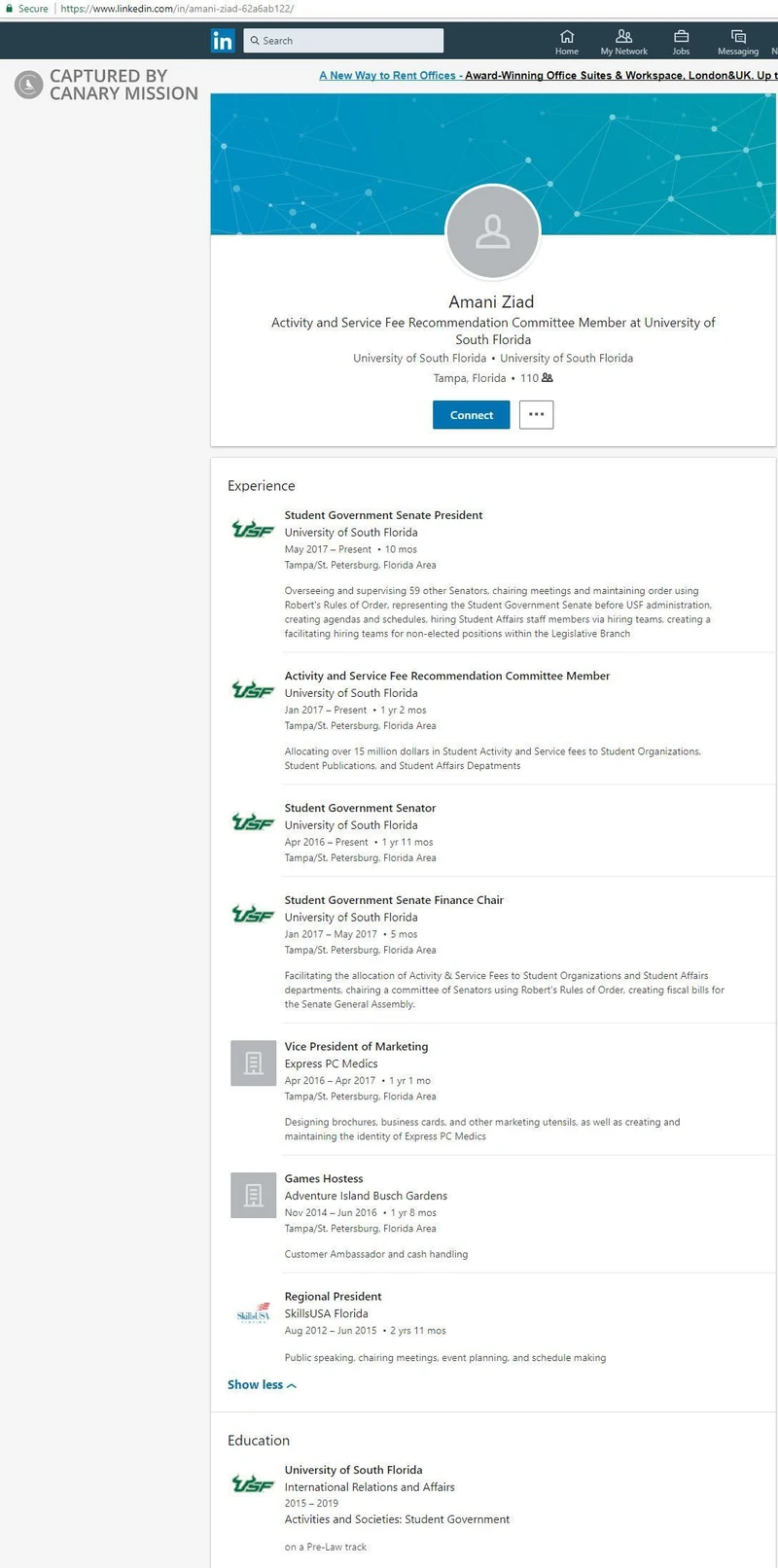Click USF logo beside Student Government Senator
This screenshot has height=1568, width=778.
253,822
